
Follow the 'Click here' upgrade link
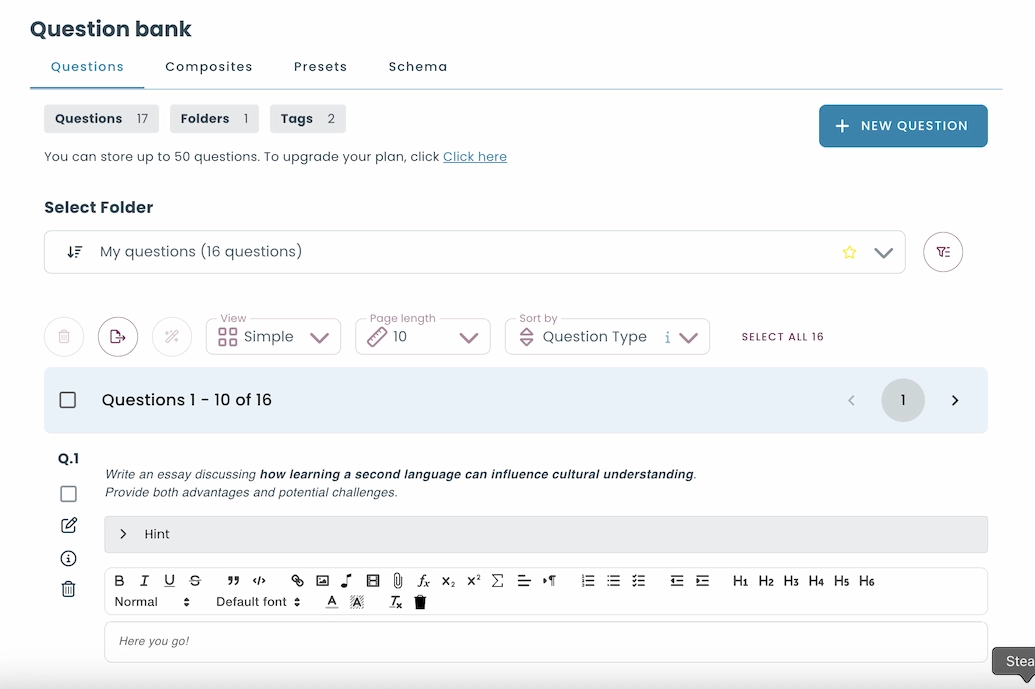coord(475,157)
